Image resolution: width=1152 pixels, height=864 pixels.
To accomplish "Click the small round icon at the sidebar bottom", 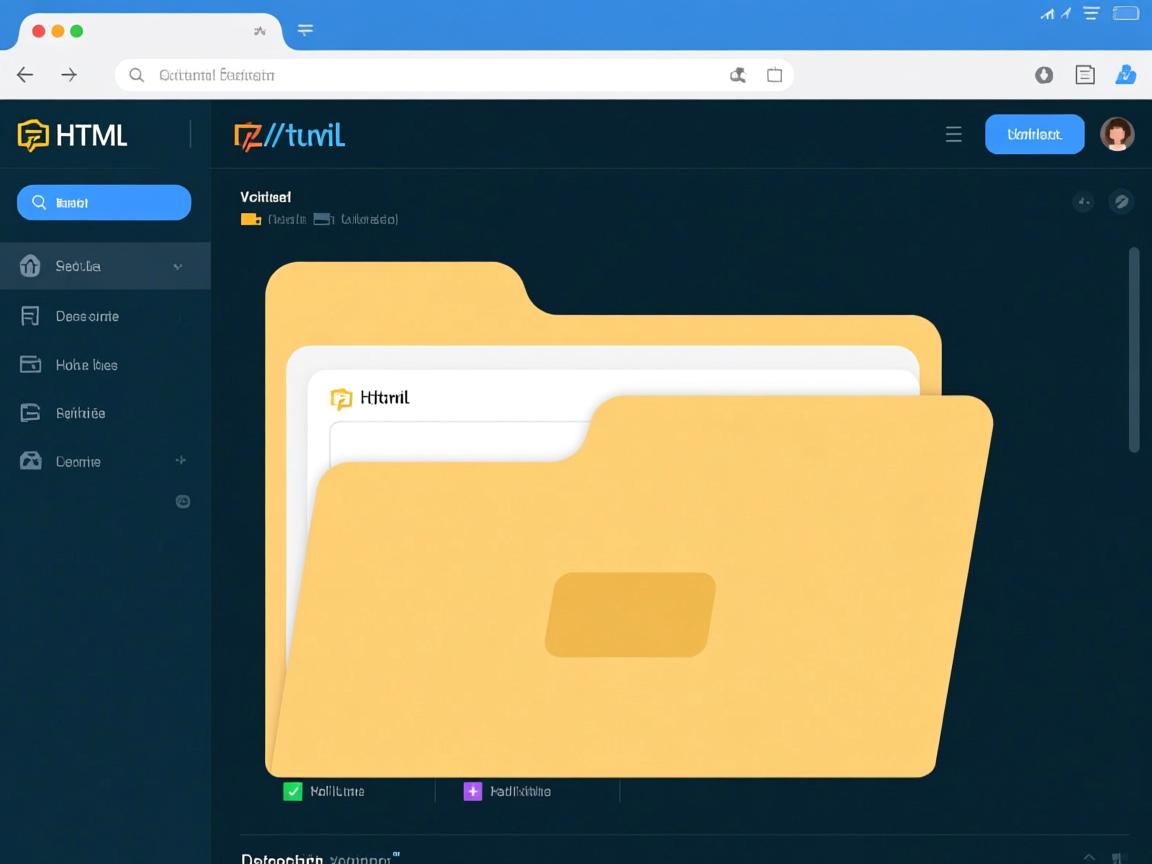I will click(x=183, y=502).
